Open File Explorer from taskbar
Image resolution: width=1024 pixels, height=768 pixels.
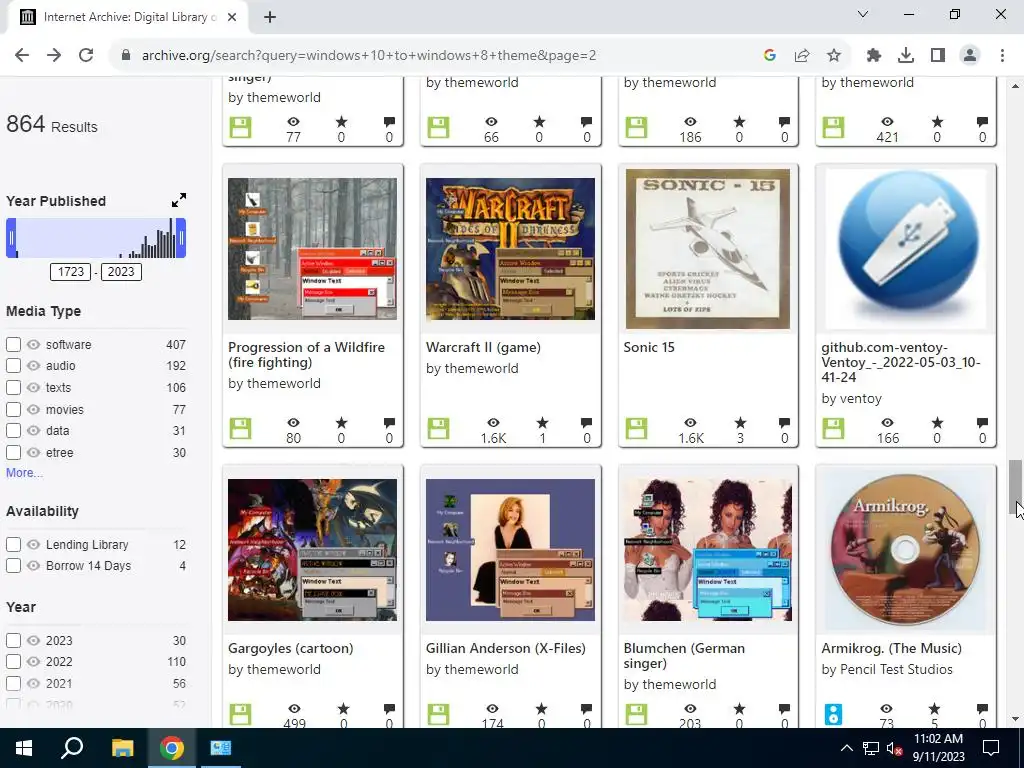122,748
